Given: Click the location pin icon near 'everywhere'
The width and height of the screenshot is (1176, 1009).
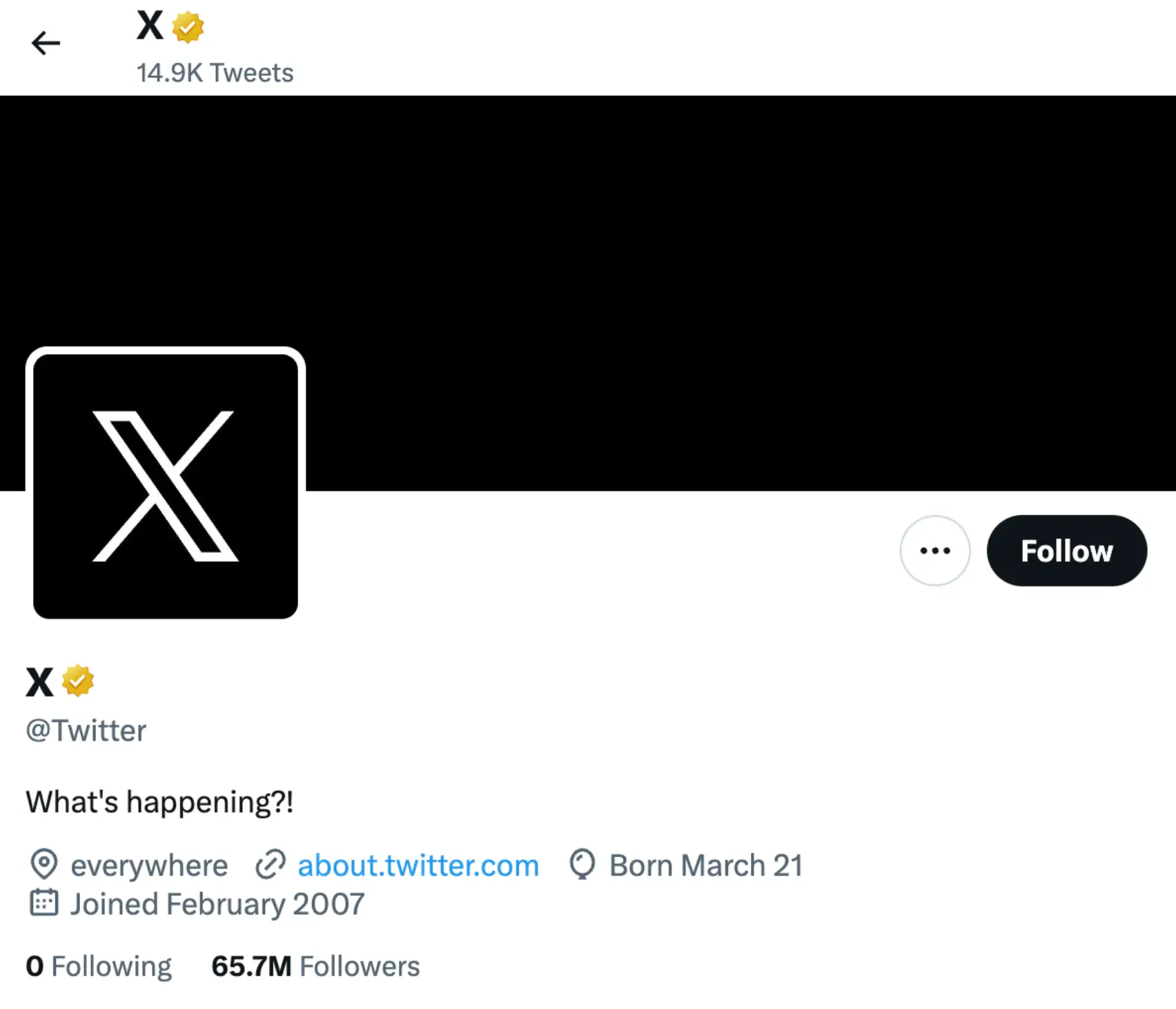Looking at the screenshot, I should coord(44,865).
